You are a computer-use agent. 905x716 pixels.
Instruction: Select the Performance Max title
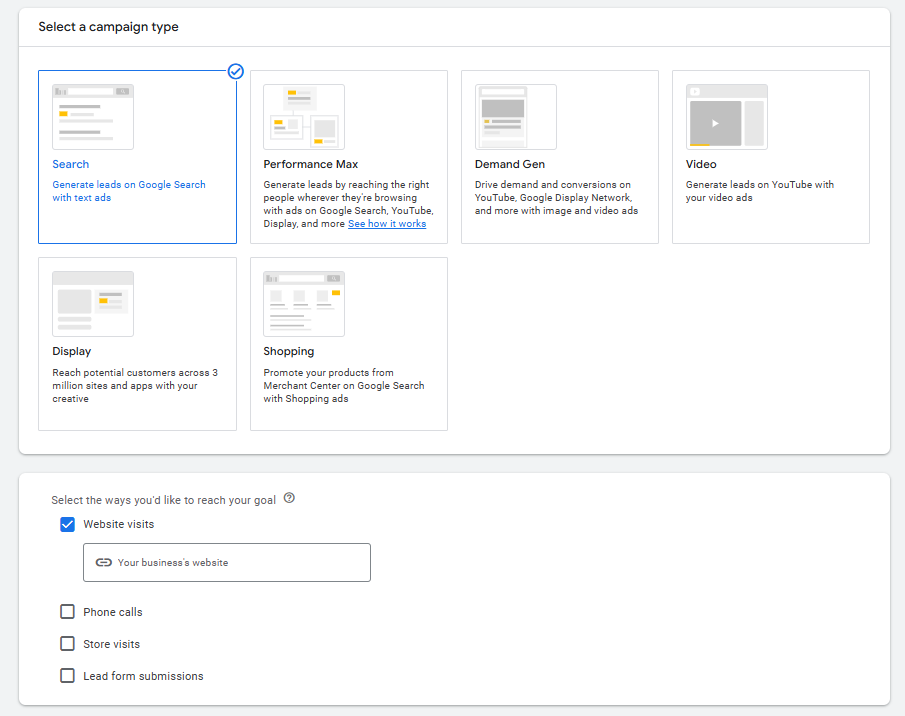coord(310,164)
